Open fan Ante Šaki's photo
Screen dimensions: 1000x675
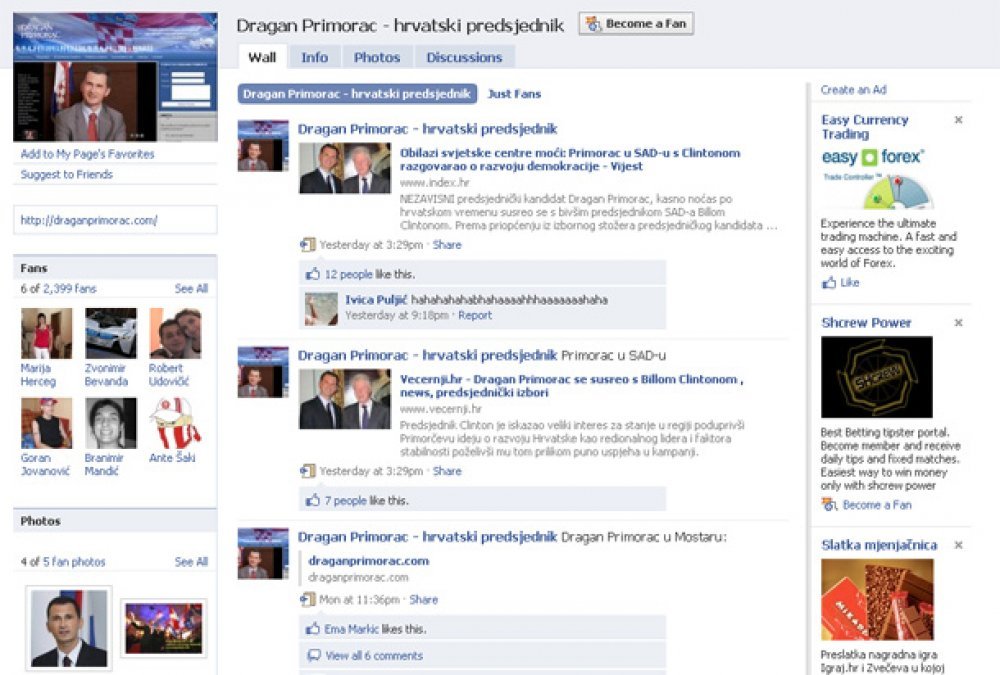click(x=175, y=423)
